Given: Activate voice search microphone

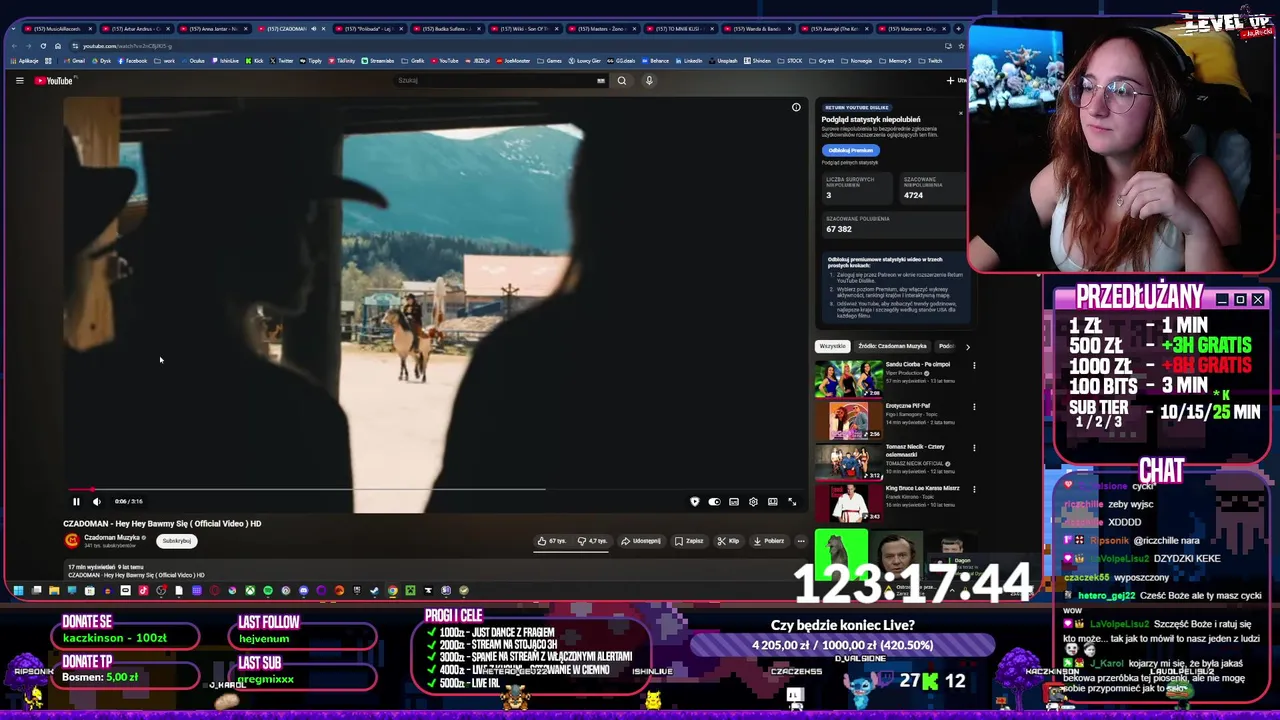Looking at the screenshot, I should point(649,80).
